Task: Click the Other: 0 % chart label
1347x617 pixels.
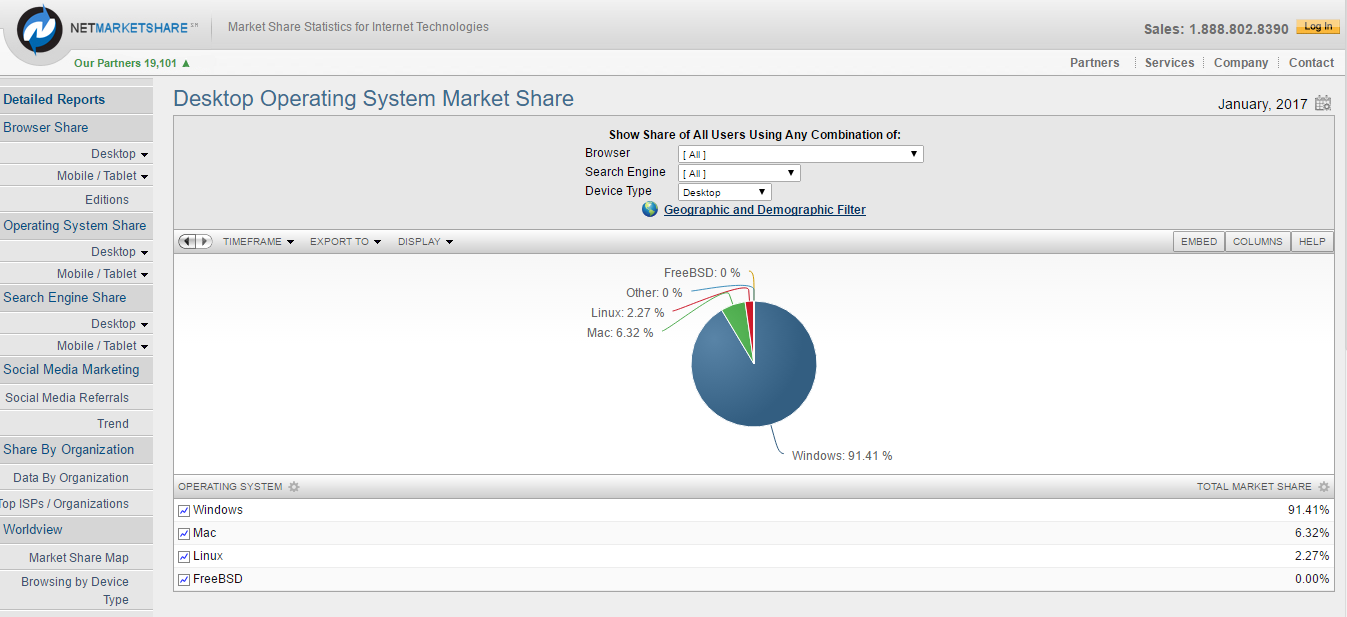Action: pos(654,293)
